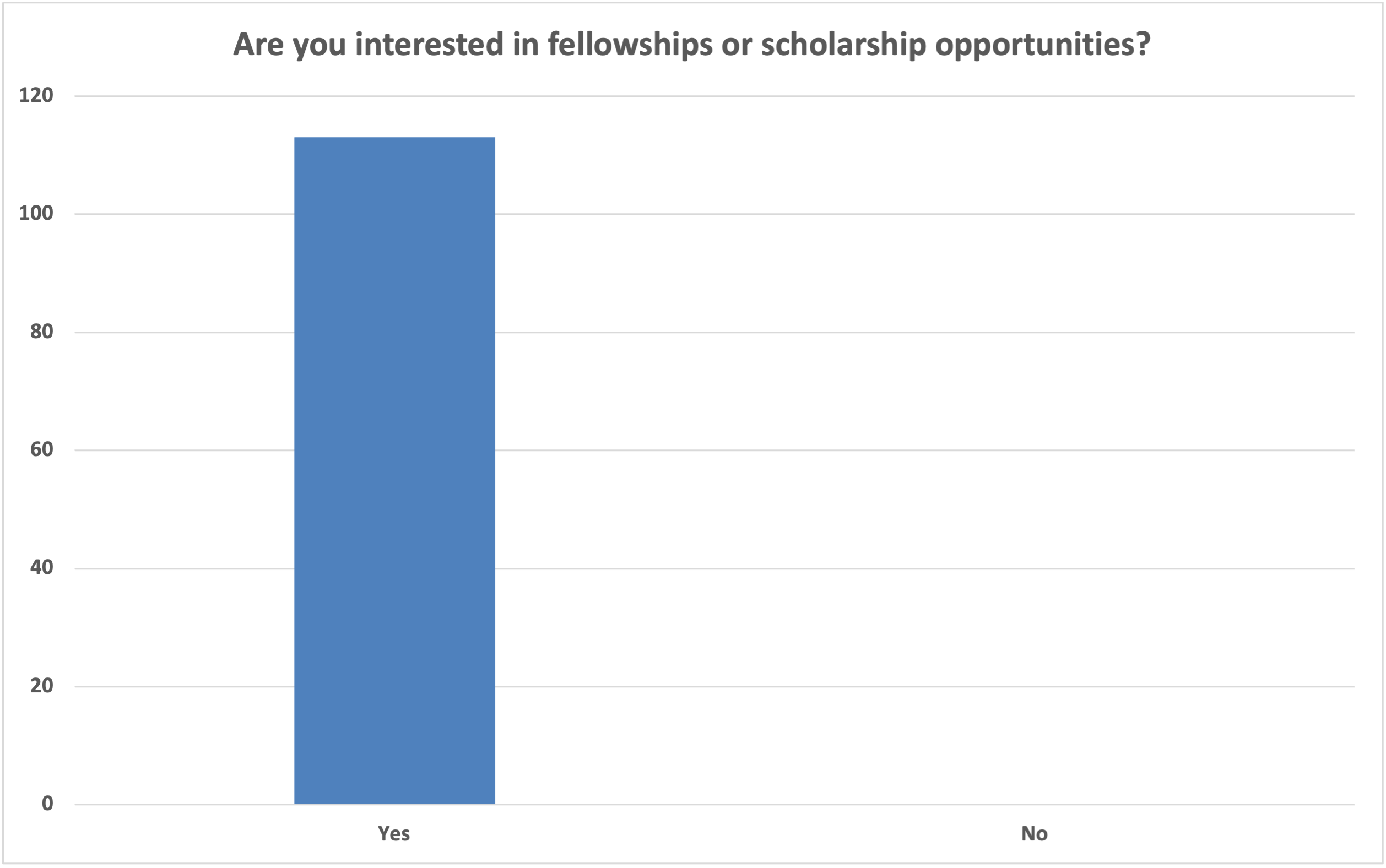This screenshot has width=1386, height=868.
Task: Click the word fellowships in the title
Action: coord(630,45)
